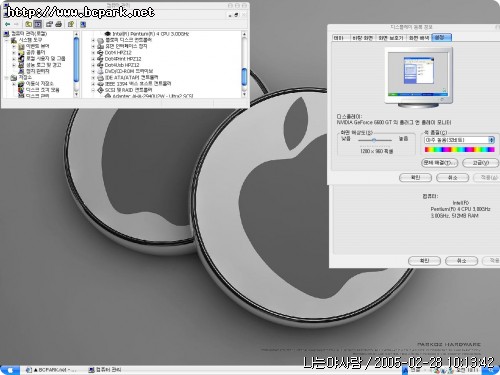Select the 저장소 (Storage) tree icon
The width and height of the screenshot is (500, 375).
[14, 78]
